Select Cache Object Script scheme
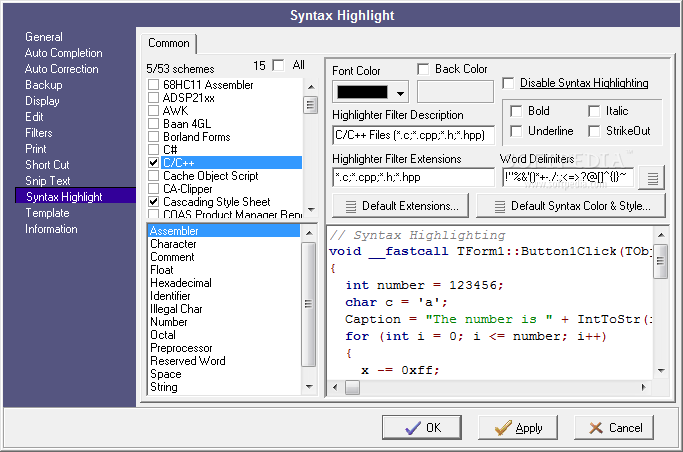This screenshot has width=683, height=452. (x=211, y=176)
